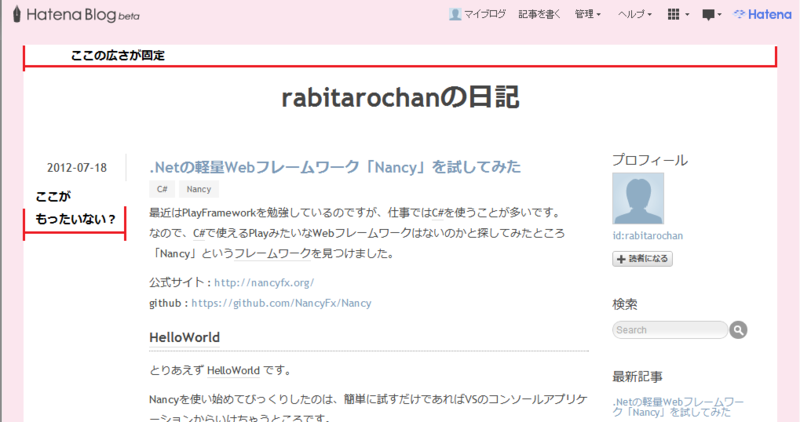This screenshot has height=422, width=800.
Task: Click the Hatena Blog pen logo icon
Action: pos(17,14)
